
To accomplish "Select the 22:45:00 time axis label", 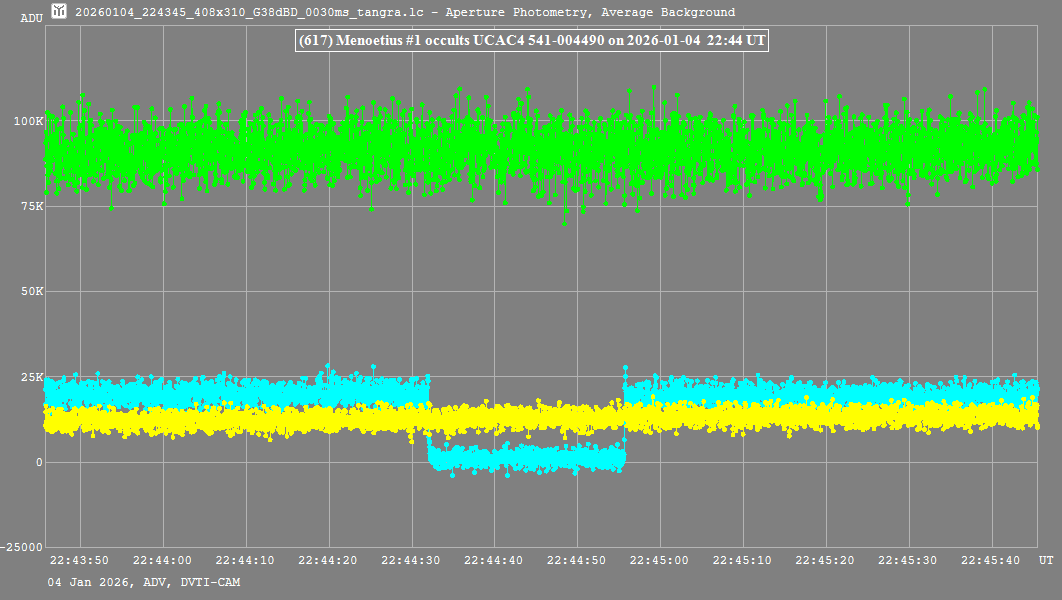I will pyautogui.click(x=660, y=560).
